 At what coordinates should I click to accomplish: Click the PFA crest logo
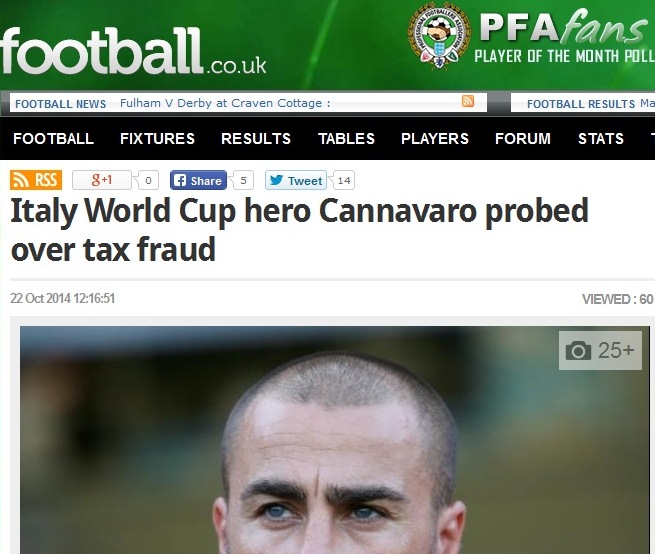[439, 36]
